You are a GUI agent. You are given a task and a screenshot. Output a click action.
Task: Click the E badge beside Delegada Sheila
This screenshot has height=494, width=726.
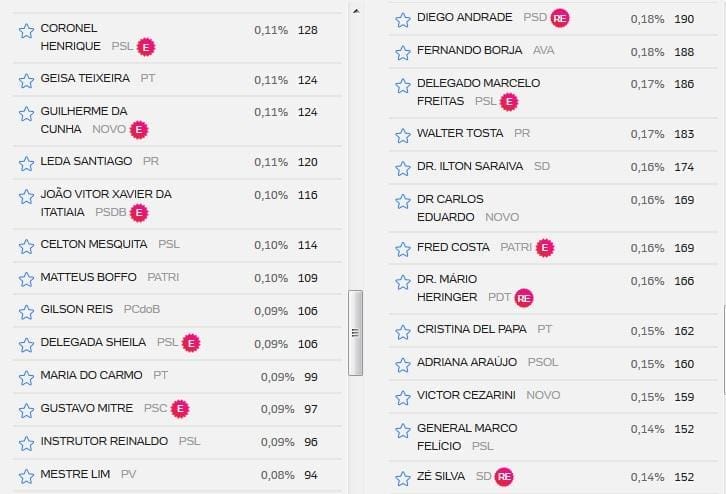pos(191,343)
